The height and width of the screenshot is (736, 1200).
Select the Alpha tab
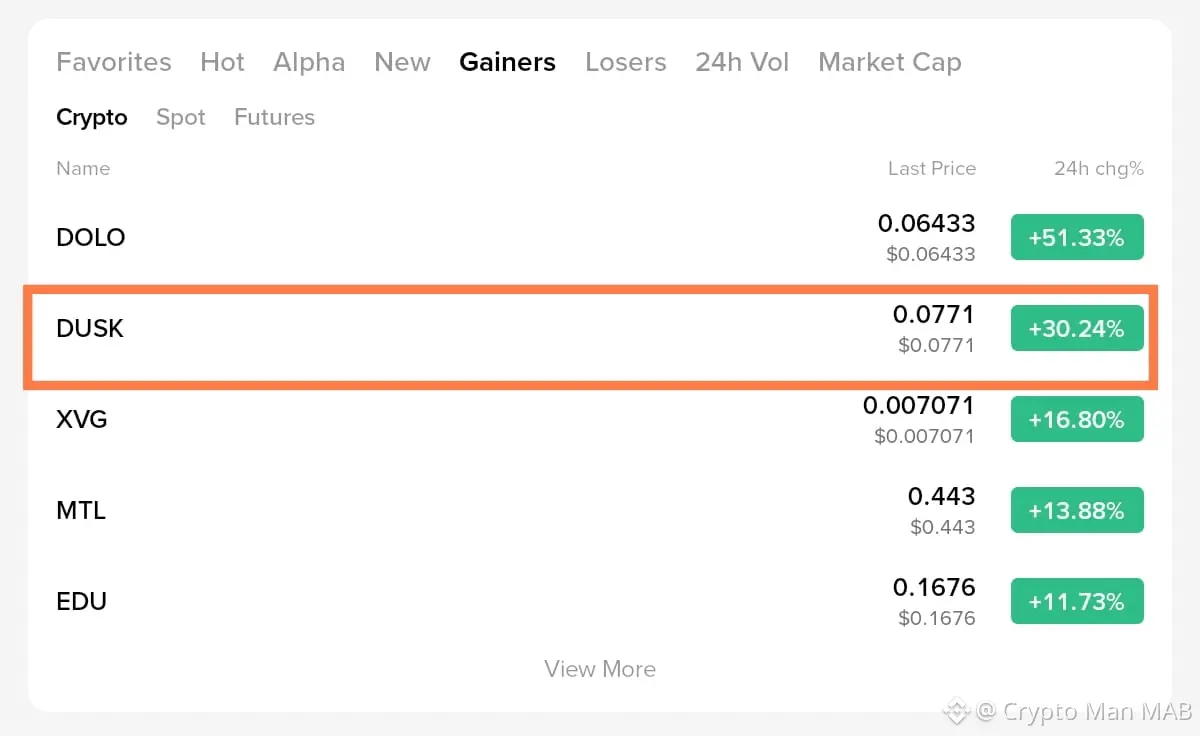coord(309,62)
